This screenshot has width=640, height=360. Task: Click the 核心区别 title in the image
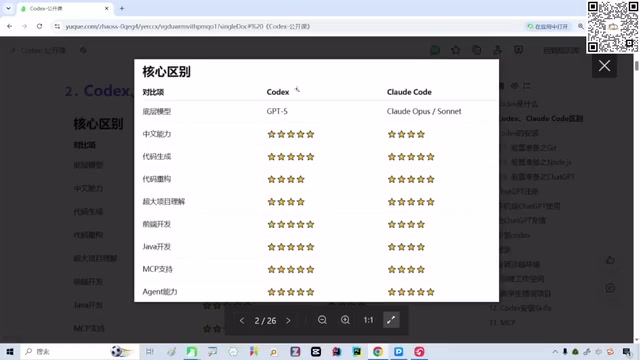(x=166, y=72)
